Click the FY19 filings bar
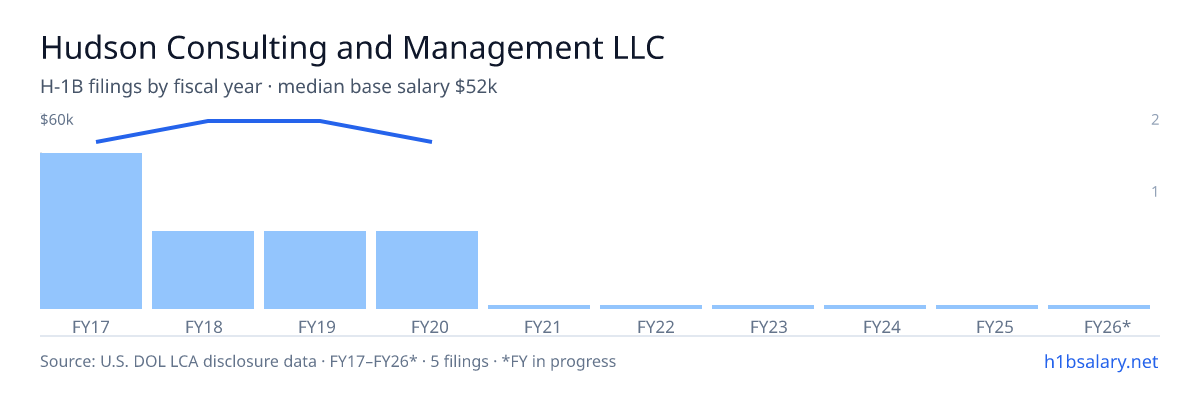This screenshot has width=1200, height=400. point(315,270)
